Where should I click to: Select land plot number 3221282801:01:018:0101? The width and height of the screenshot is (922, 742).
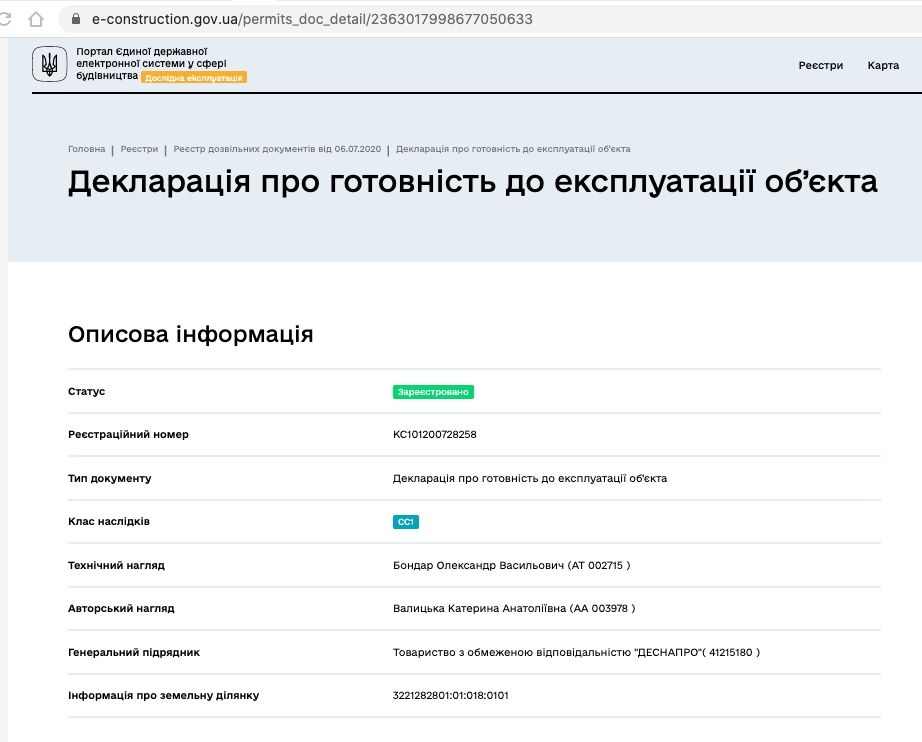[x=450, y=696]
